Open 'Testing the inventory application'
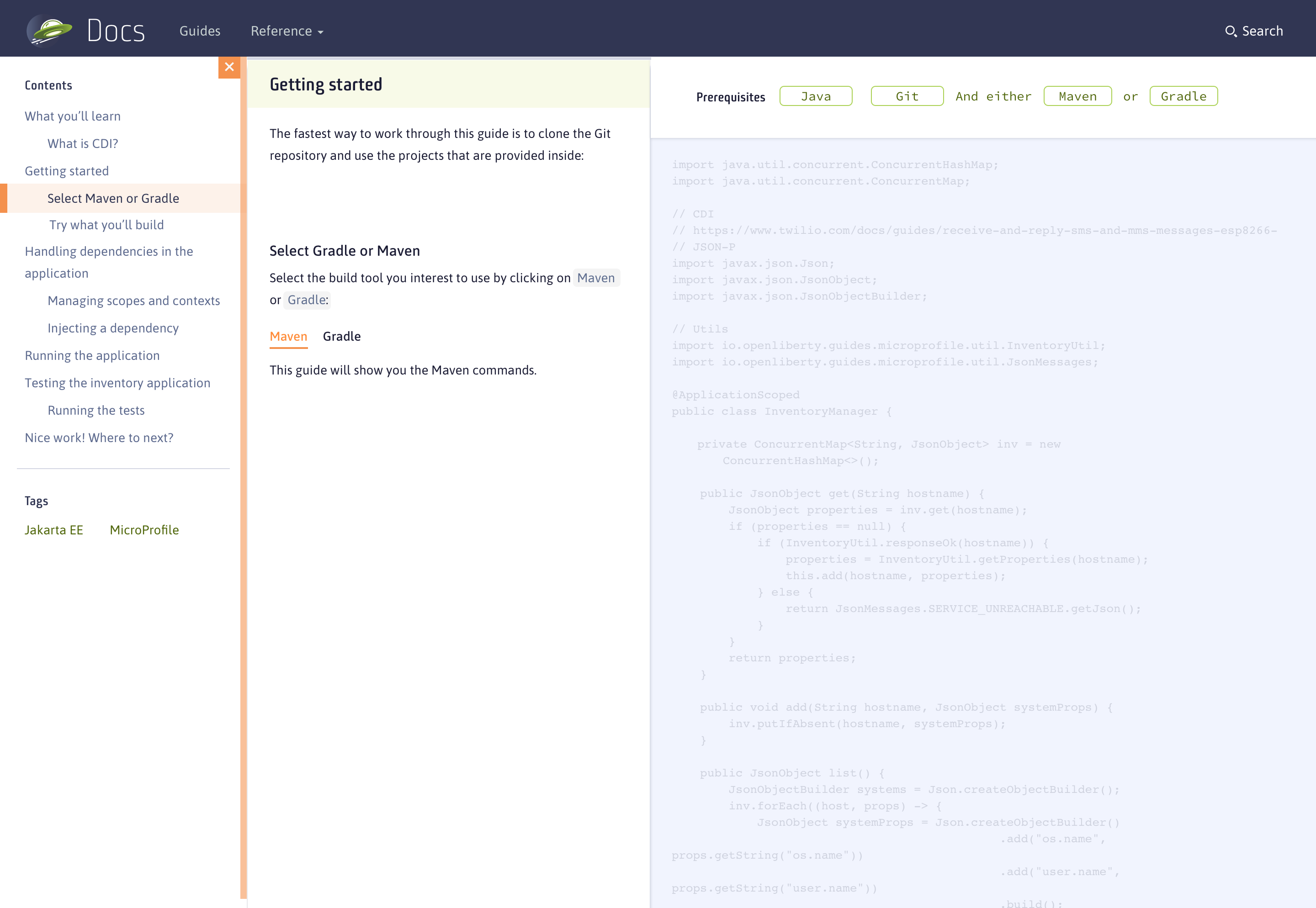Image resolution: width=1316 pixels, height=908 pixels. 117,382
